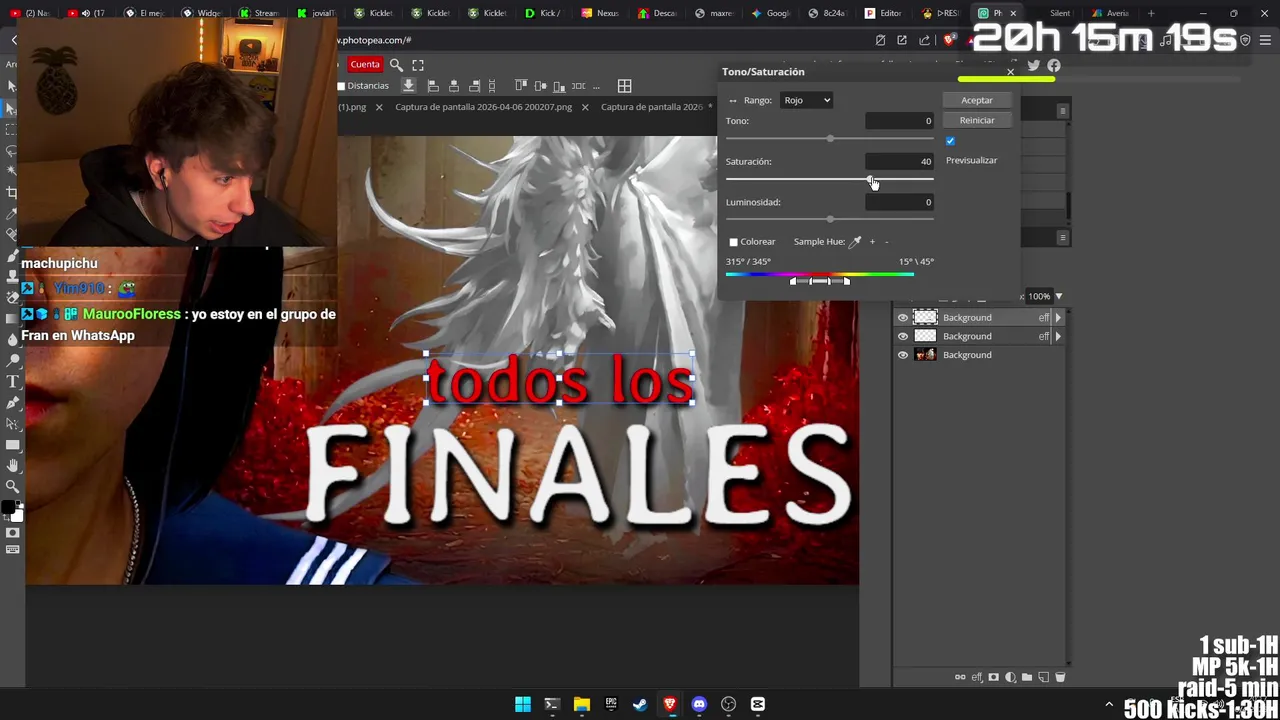Switch to the Nexus browser tab
Image resolution: width=1280 pixels, height=720 pixels.
601,13
